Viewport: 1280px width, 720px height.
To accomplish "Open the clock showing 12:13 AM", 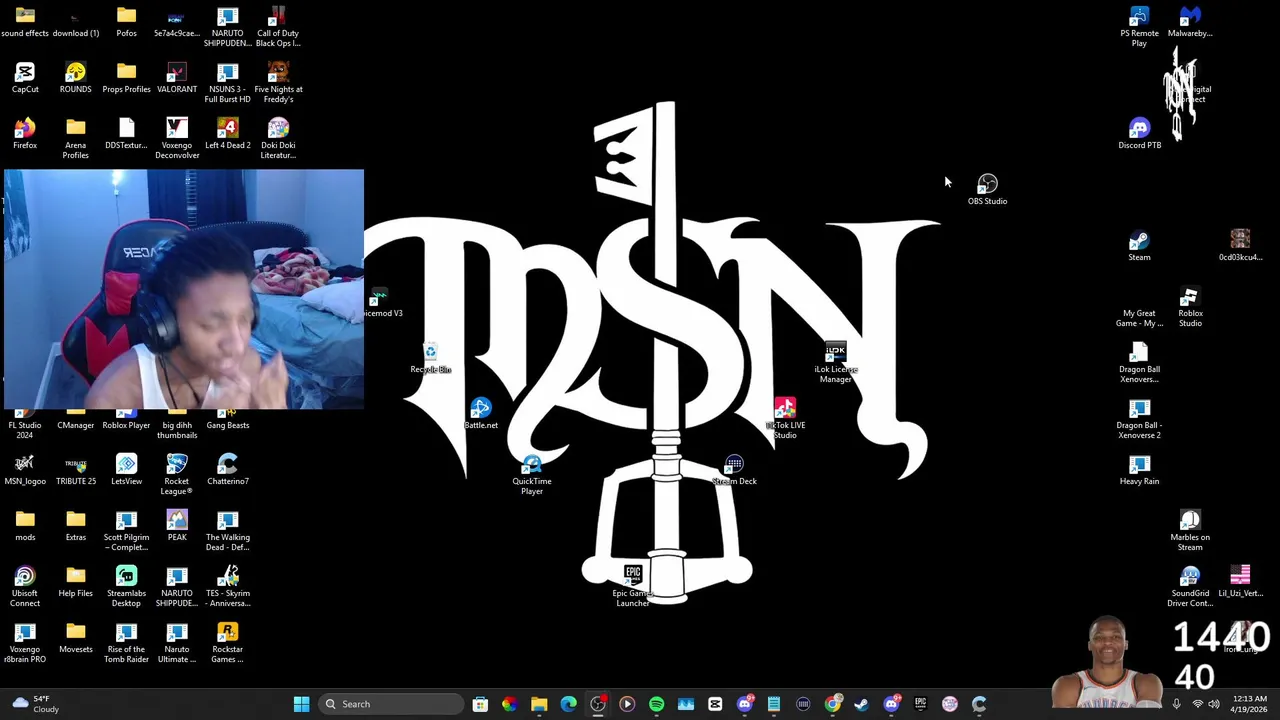I will point(1249,704).
